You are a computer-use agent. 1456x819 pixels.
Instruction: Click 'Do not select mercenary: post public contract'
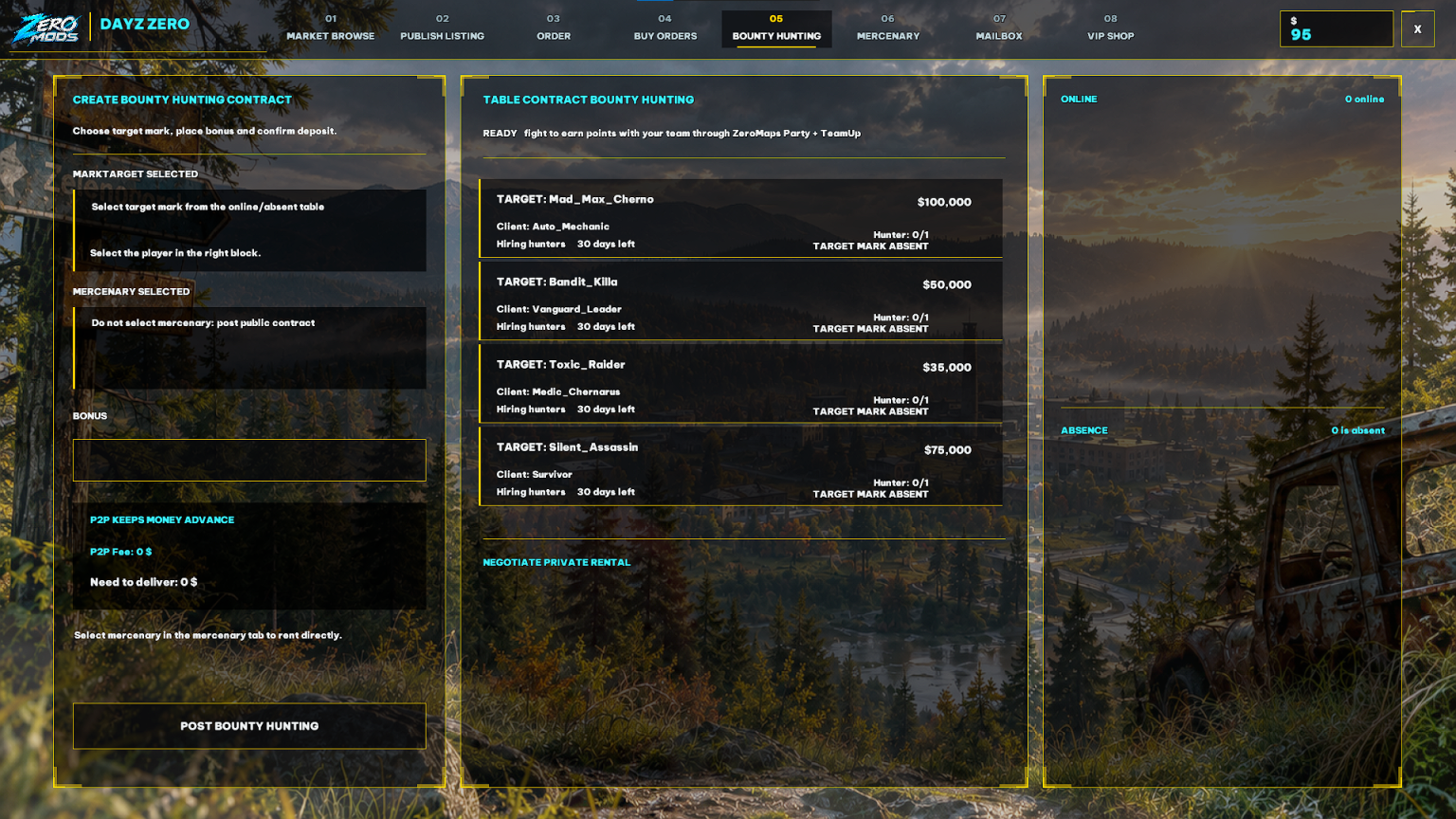tap(203, 323)
